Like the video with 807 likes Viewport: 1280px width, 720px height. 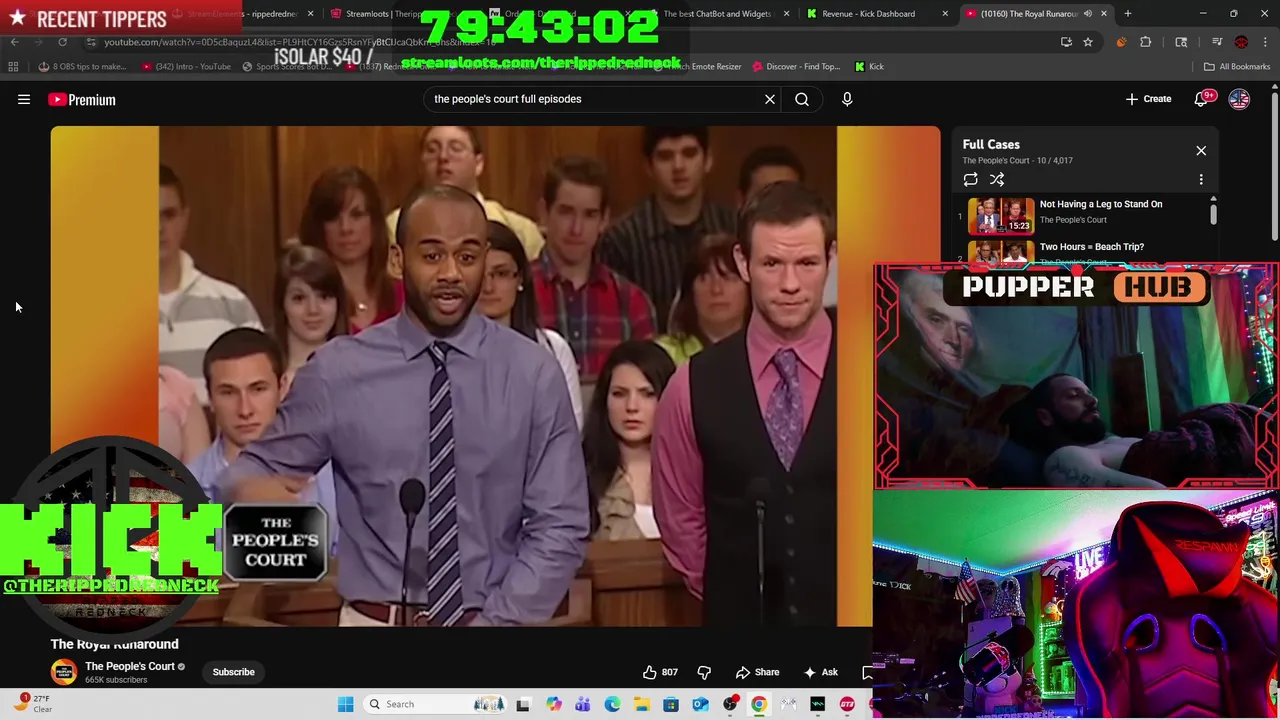(x=660, y=672)
